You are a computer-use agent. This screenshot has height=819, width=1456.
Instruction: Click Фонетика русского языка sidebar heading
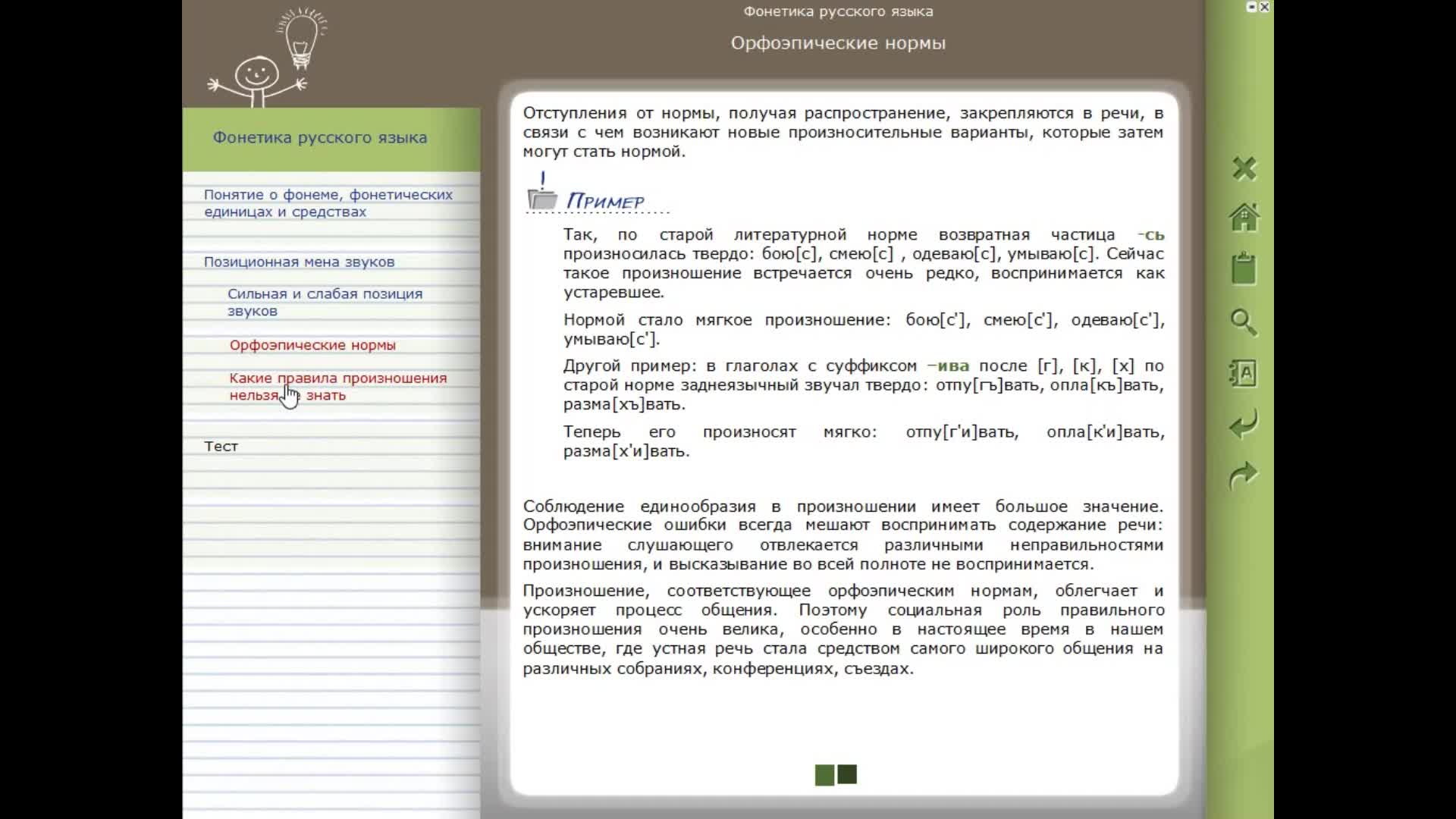coord(319,138)
